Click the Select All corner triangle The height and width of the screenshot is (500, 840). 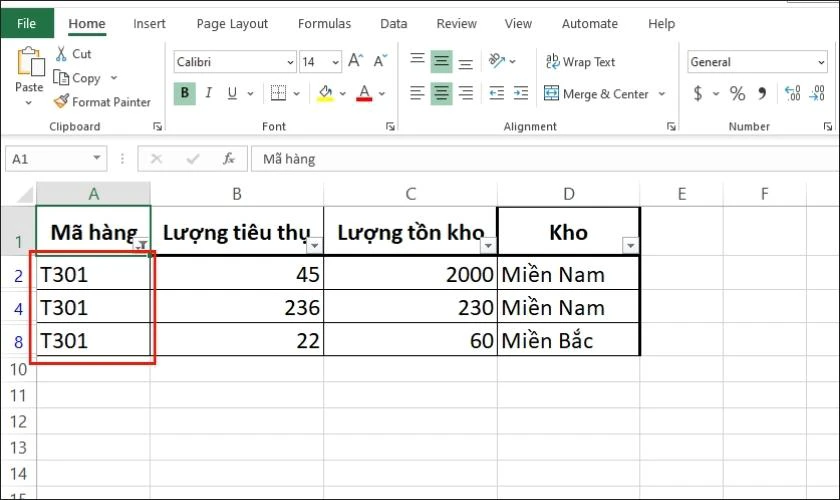pos(25,194)
